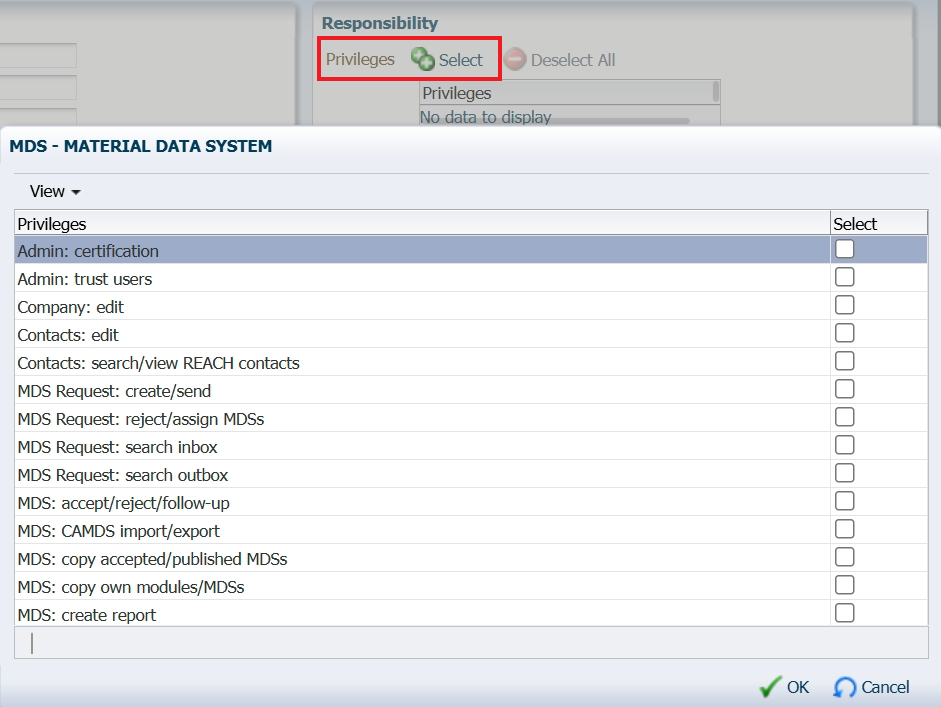Select the MDS Request: search inbox checkbox
This screenshot has width=941, height=707.
coord(845,445)
